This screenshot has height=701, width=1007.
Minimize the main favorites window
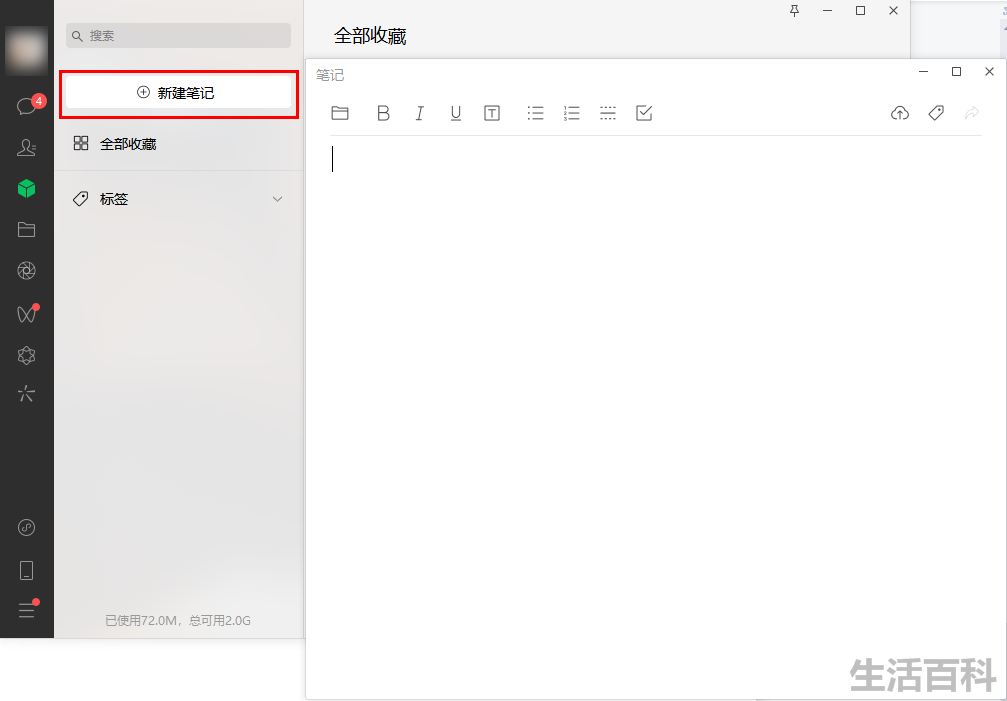pyautogui.click(x=827, y=10)
